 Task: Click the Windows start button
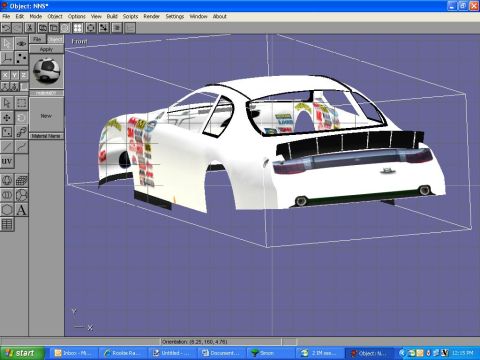pos(22,353)
